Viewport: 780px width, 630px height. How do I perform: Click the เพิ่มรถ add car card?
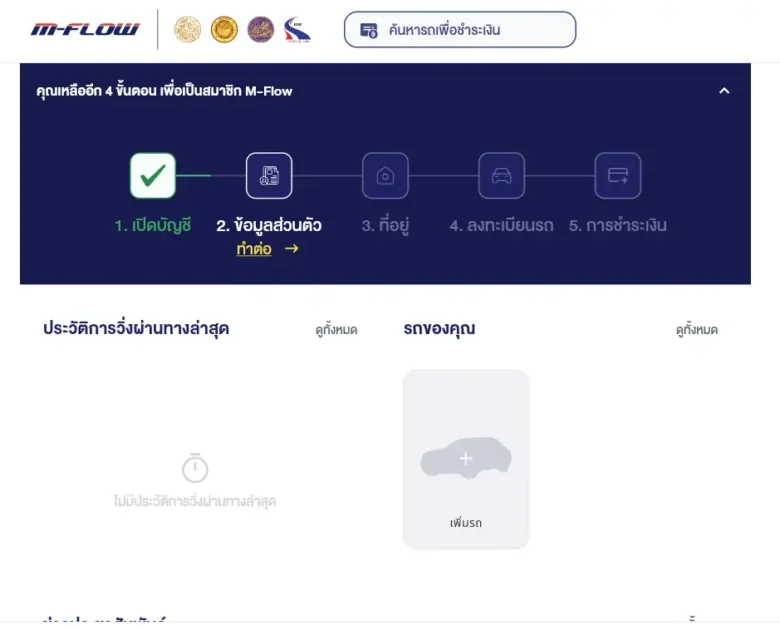pos(466,458)
